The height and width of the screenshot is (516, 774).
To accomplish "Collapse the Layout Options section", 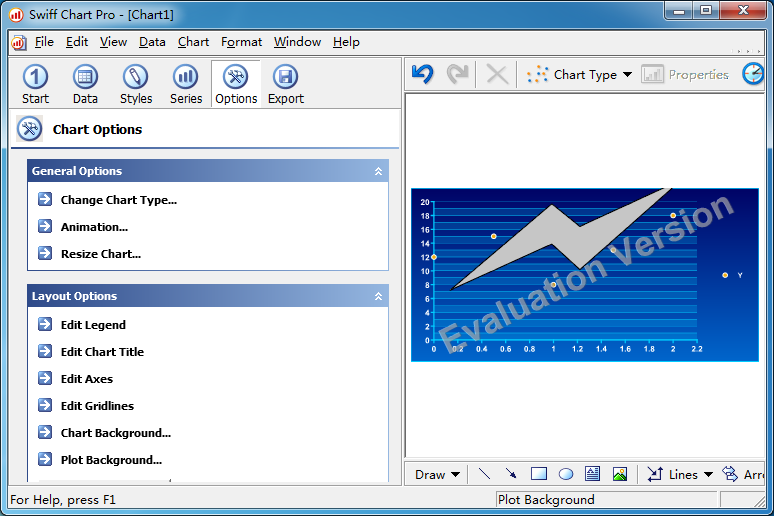I will coord(378,296).
